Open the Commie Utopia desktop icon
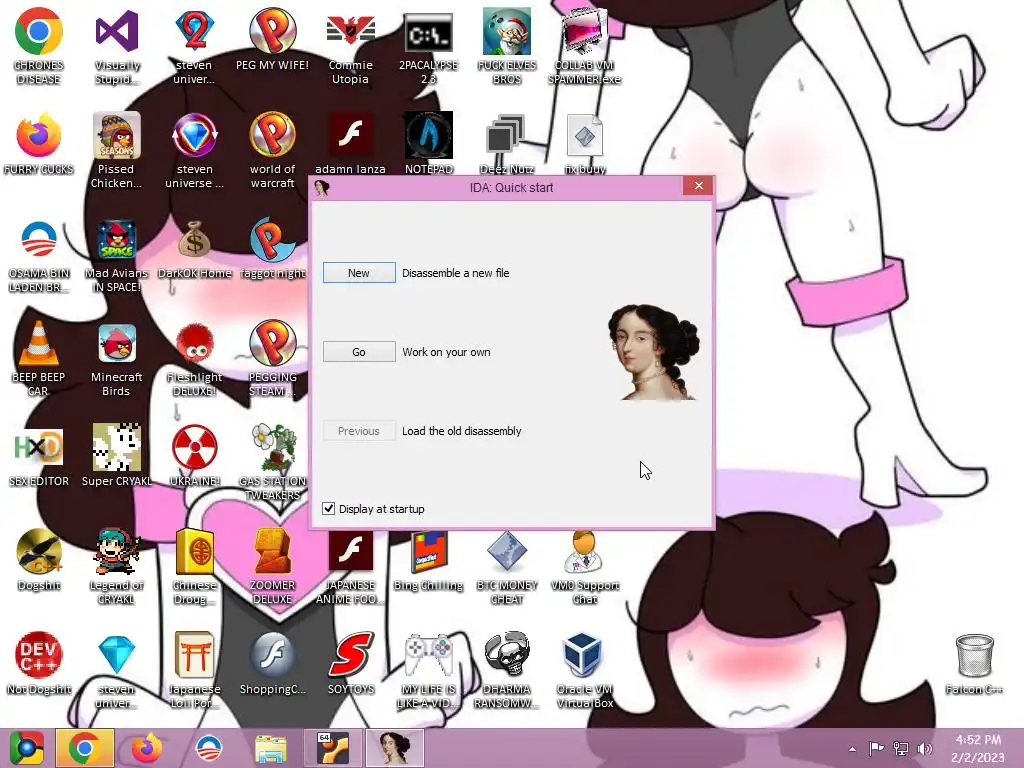1024x768 pixels. [x=350, y=46]
